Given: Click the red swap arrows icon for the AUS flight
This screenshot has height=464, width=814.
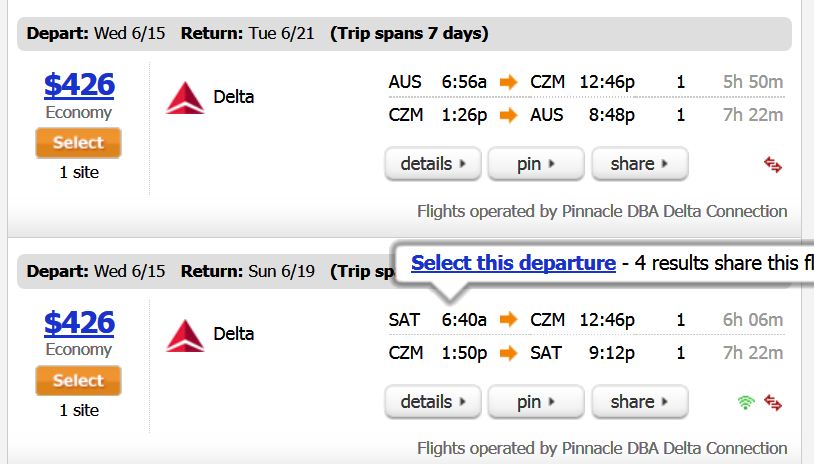Looking at the screenshot, I should [x=773, y=165].
